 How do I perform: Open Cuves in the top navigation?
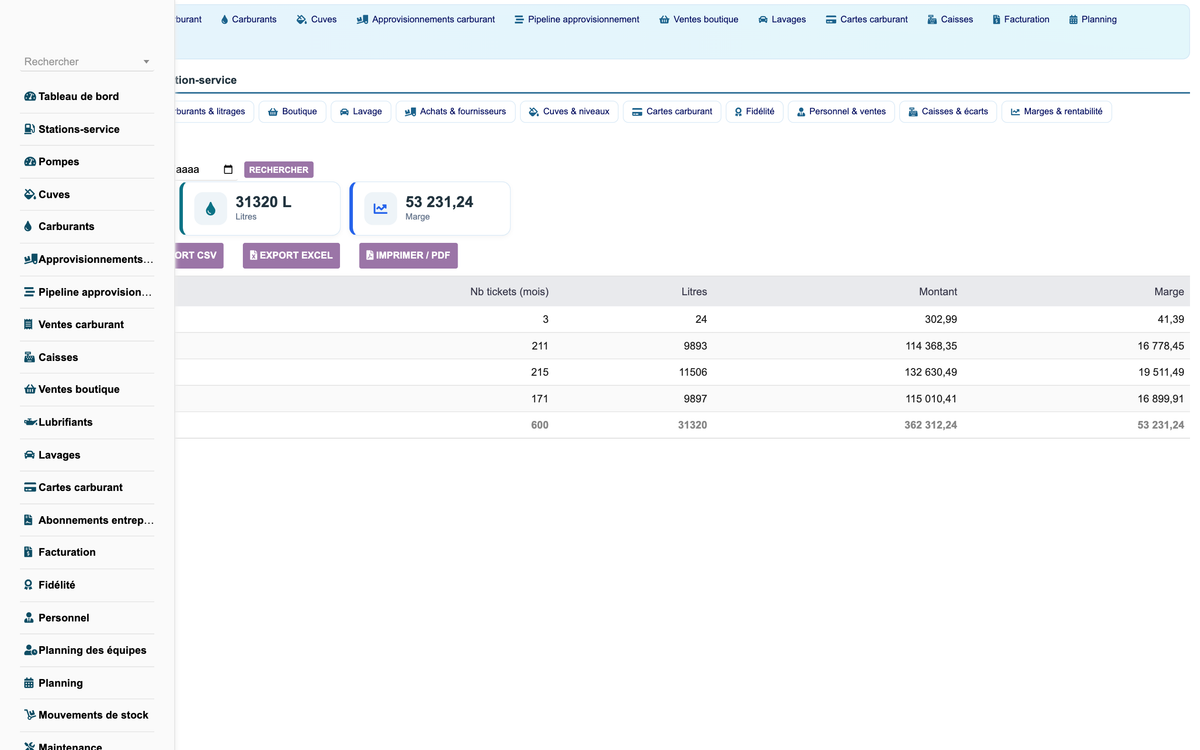[317, 19]
